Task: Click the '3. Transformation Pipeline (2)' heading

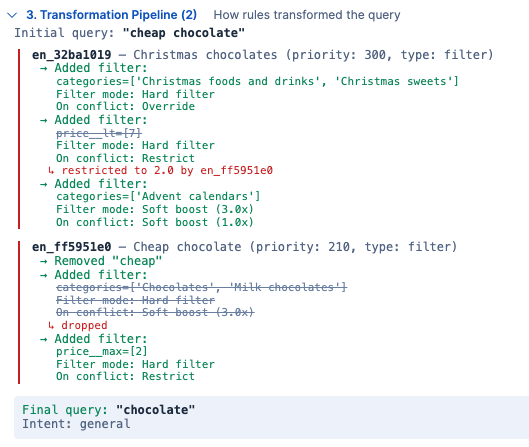Action: click(111, 15)
